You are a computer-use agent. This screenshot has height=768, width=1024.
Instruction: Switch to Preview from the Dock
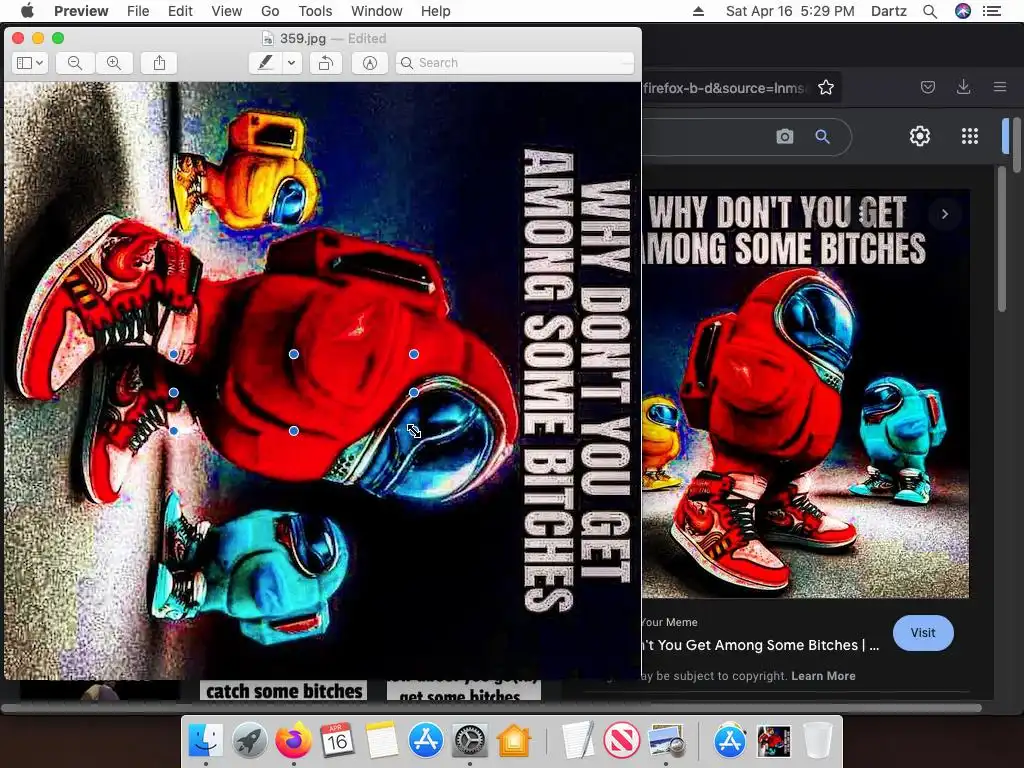tap(666, 741)
